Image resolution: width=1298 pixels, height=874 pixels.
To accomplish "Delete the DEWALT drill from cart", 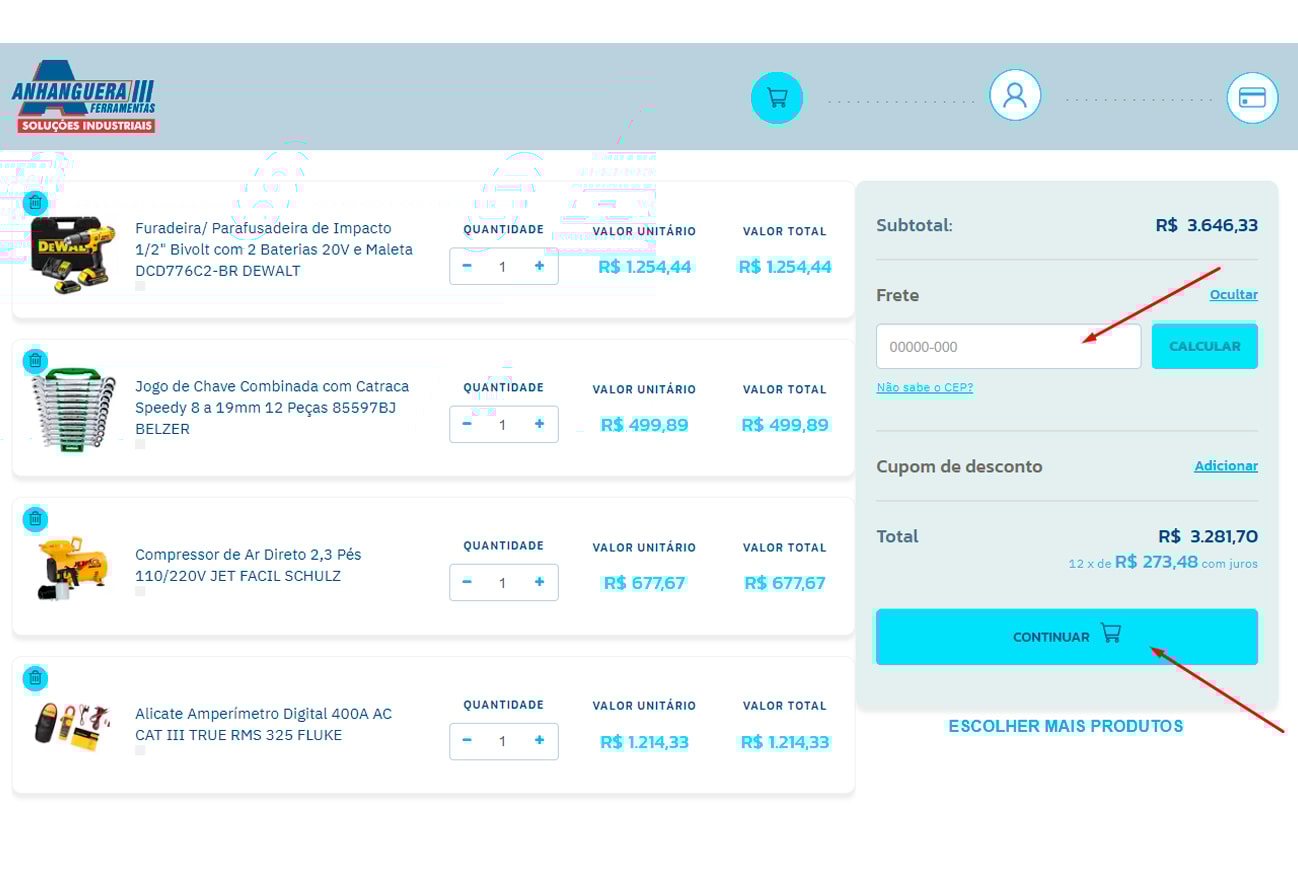I will (x=35, y=203).
